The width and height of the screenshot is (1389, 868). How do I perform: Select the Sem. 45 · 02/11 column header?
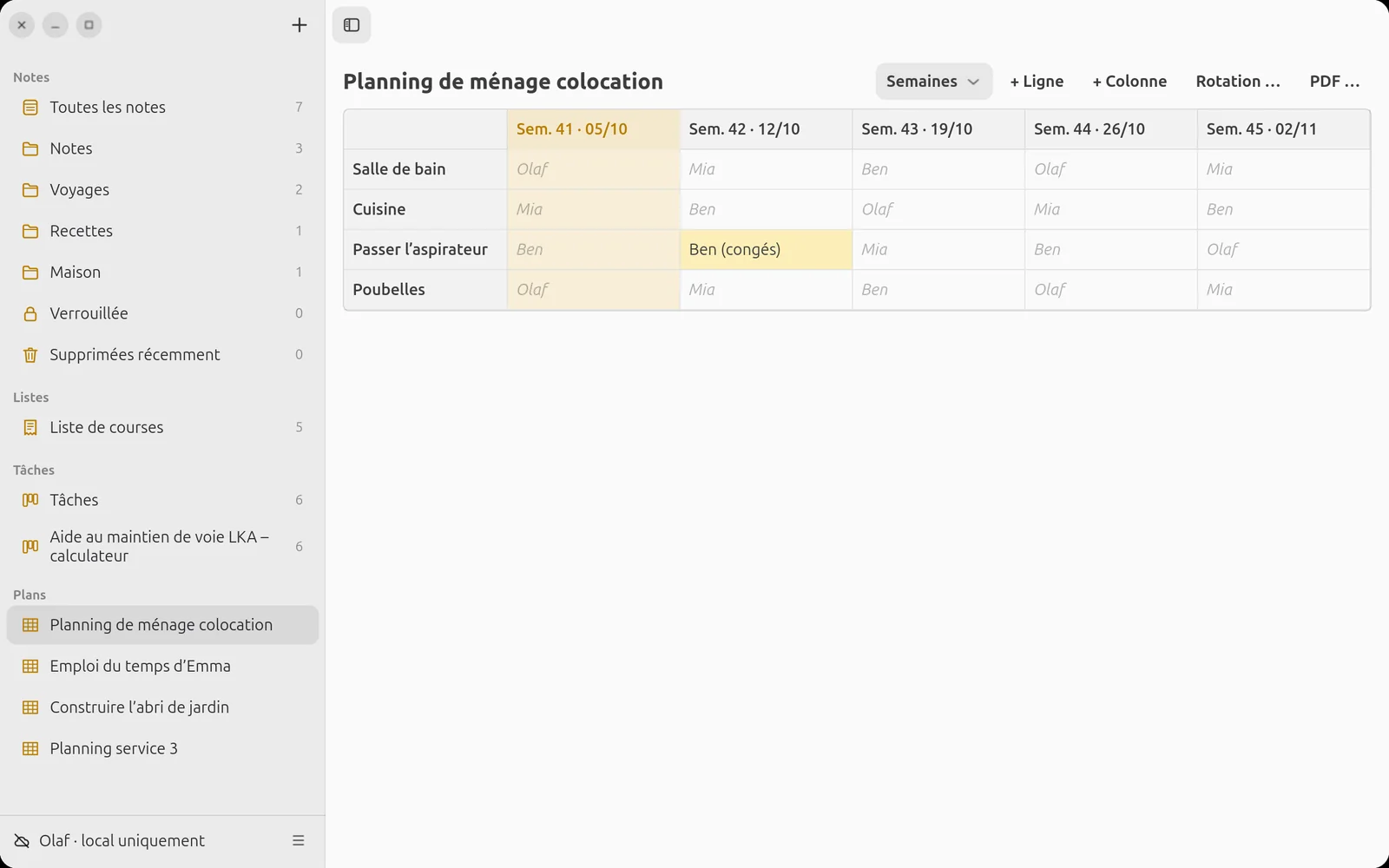(x=1283, y=129)
